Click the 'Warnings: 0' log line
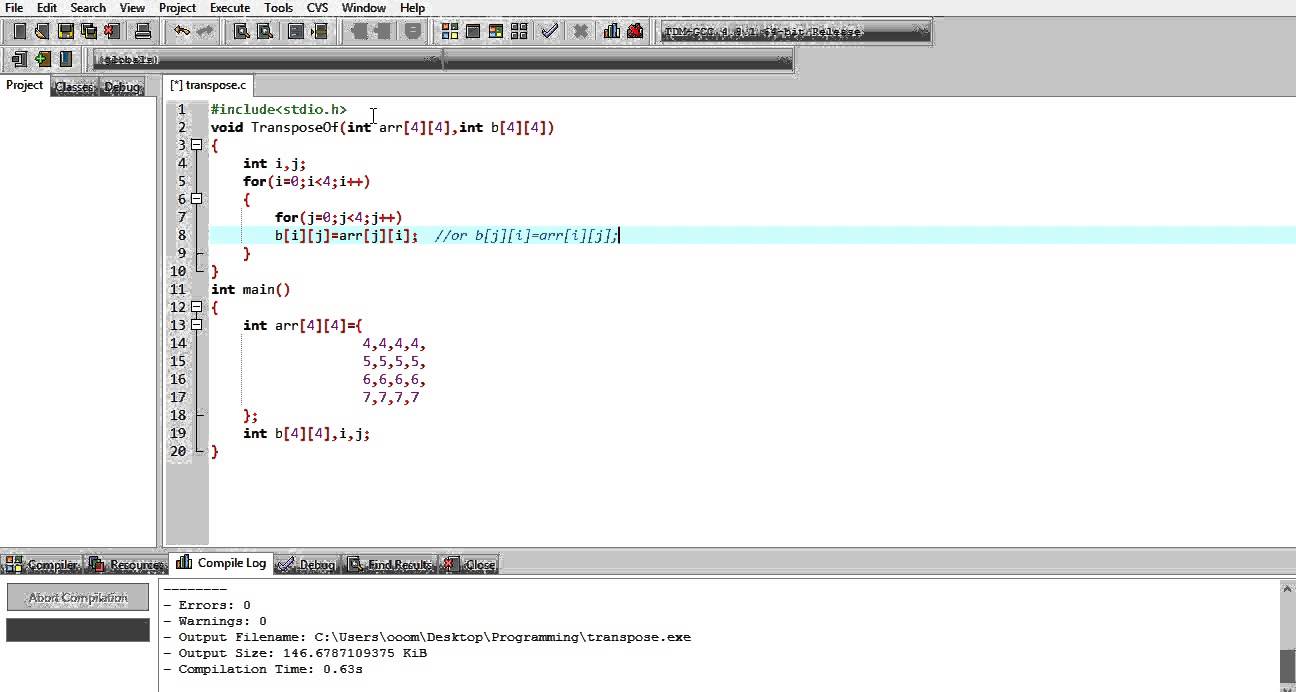This screenshot has width=1296, height=692. point(215,621)
